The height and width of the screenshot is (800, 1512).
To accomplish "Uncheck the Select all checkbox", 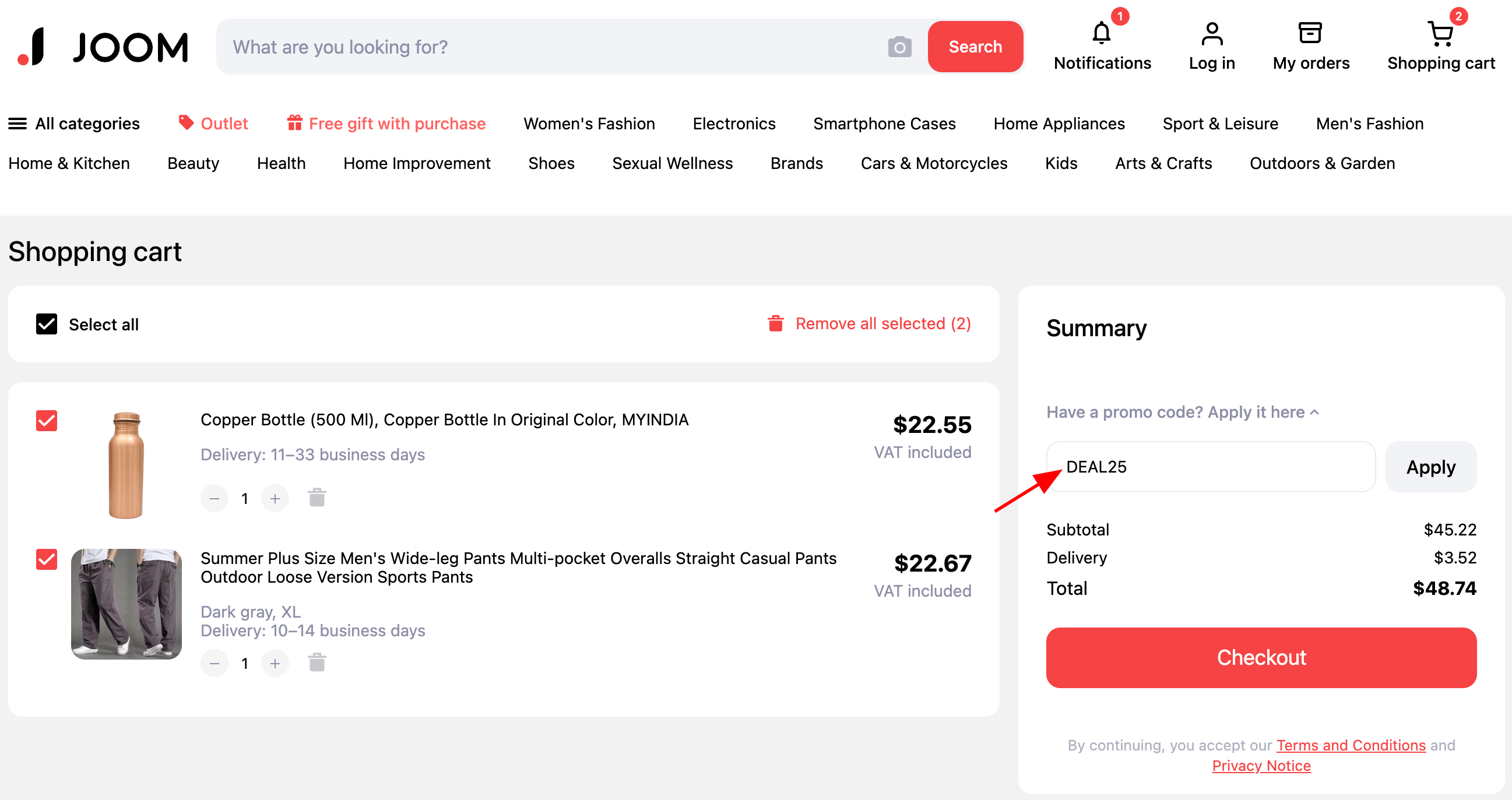I will 47,324.
